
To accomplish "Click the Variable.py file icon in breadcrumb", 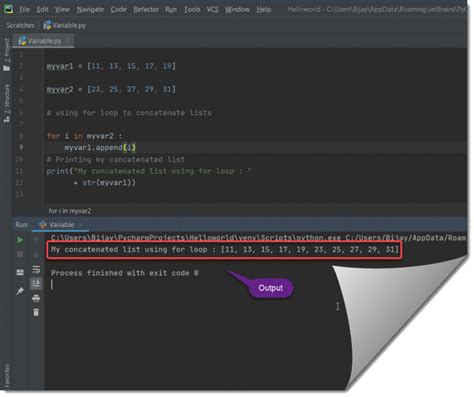I will coord(47,25).
